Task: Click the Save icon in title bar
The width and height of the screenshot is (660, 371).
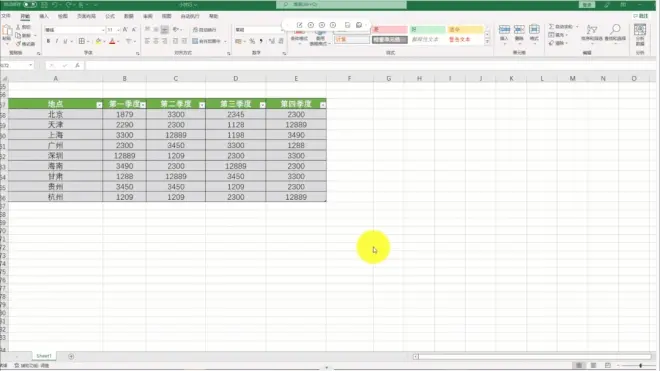Action: click(x=44, y=5)
